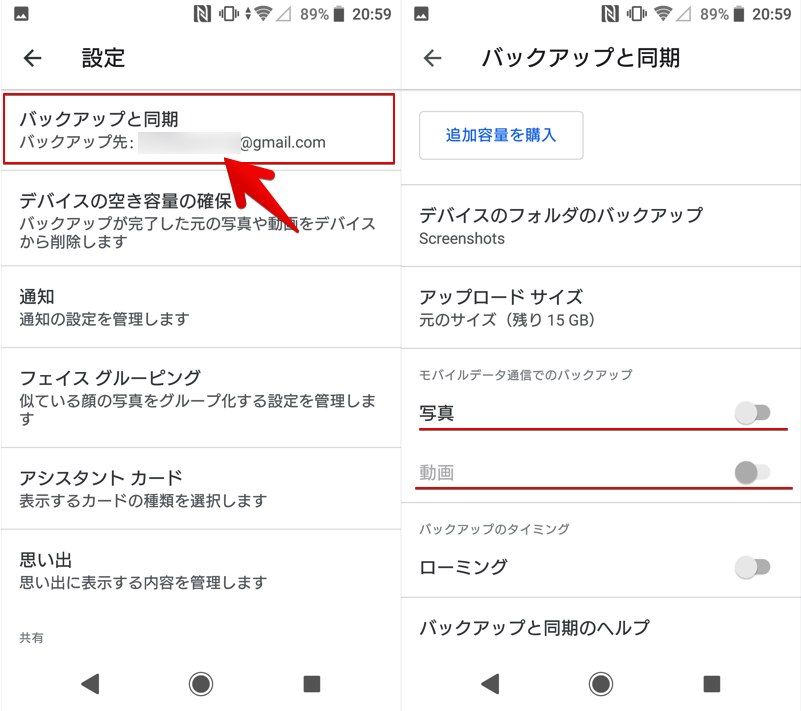Tap the Android back triangle on right screen
Viewport: 801px width, 711px height.
click(490, 683)
